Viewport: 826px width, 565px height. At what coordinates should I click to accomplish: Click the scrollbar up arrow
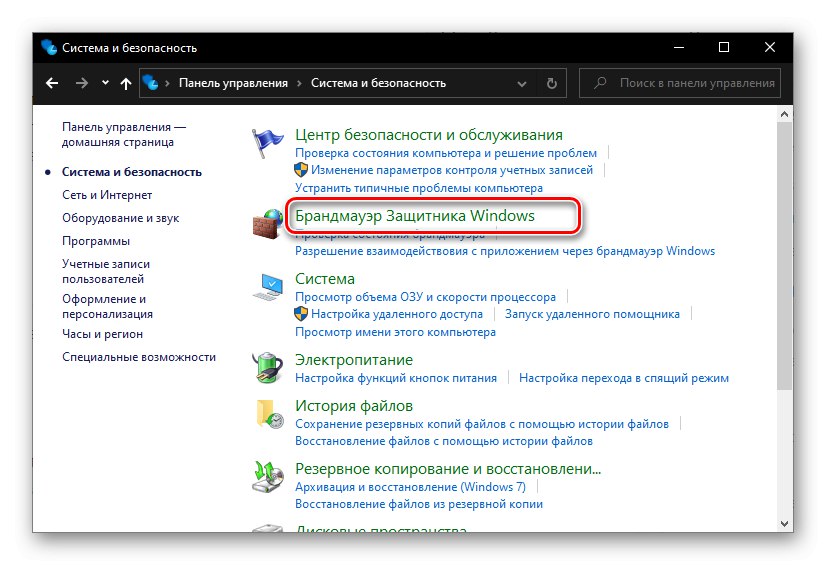(x=784, y=114)
